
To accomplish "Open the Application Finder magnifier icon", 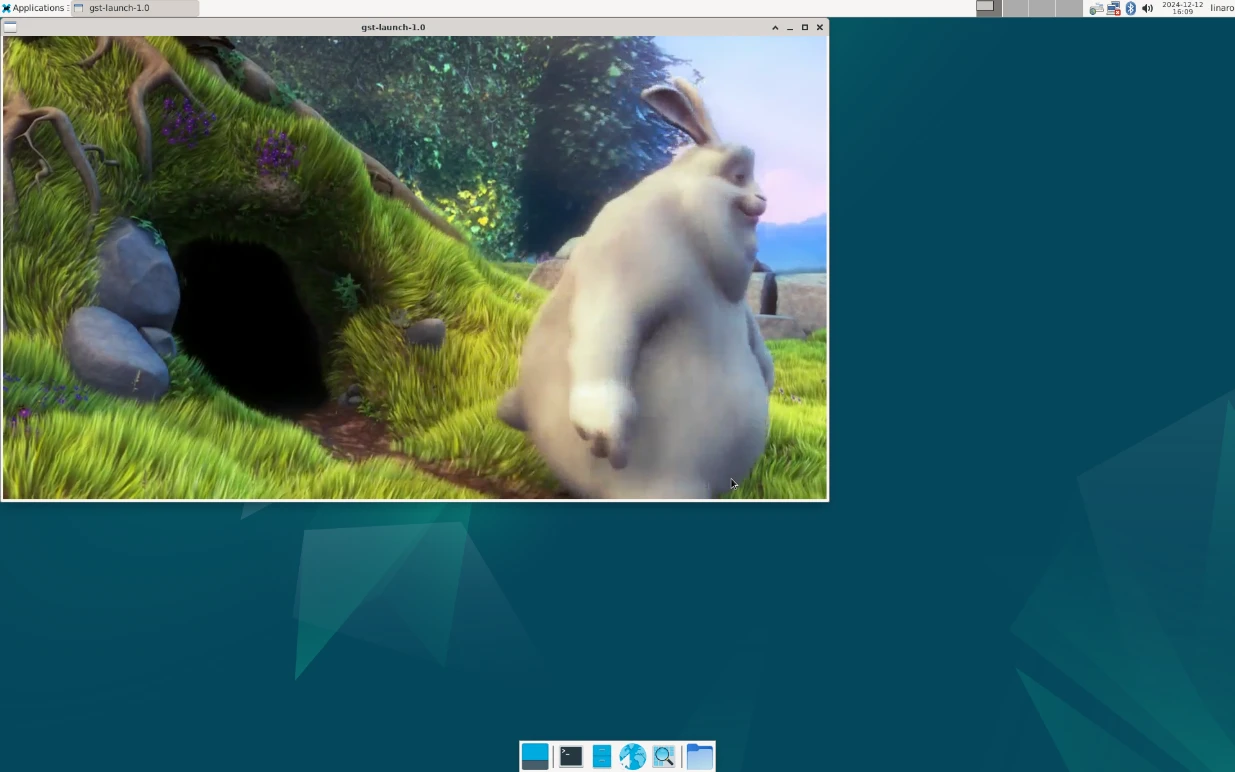I will [x=663, y=756].
